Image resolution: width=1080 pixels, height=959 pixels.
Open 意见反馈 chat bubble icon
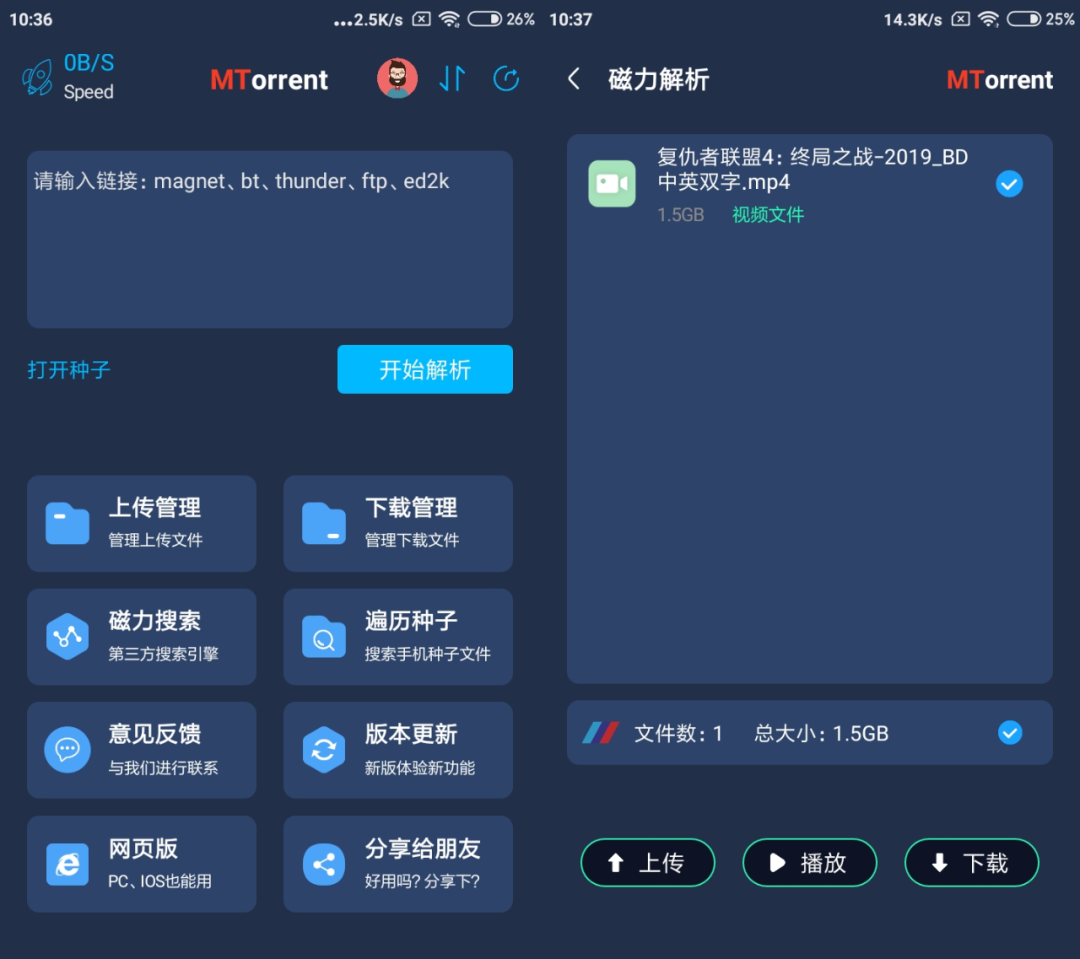[x=67, y=750]
